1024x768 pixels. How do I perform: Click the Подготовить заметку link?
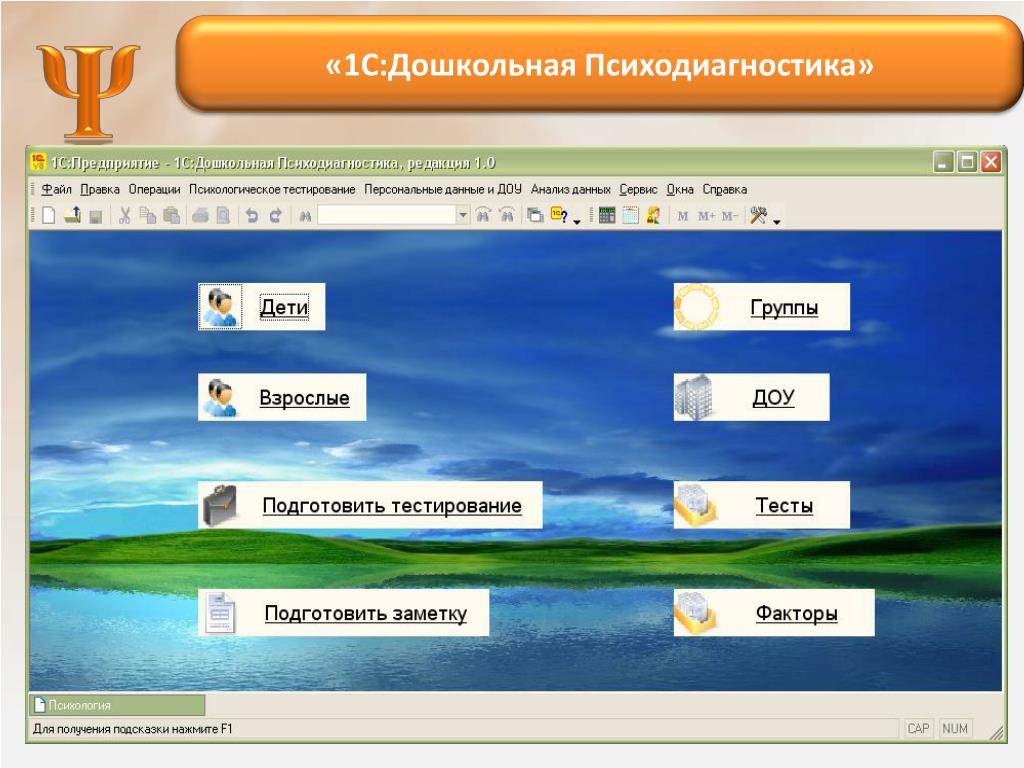[x=366, y=613]
